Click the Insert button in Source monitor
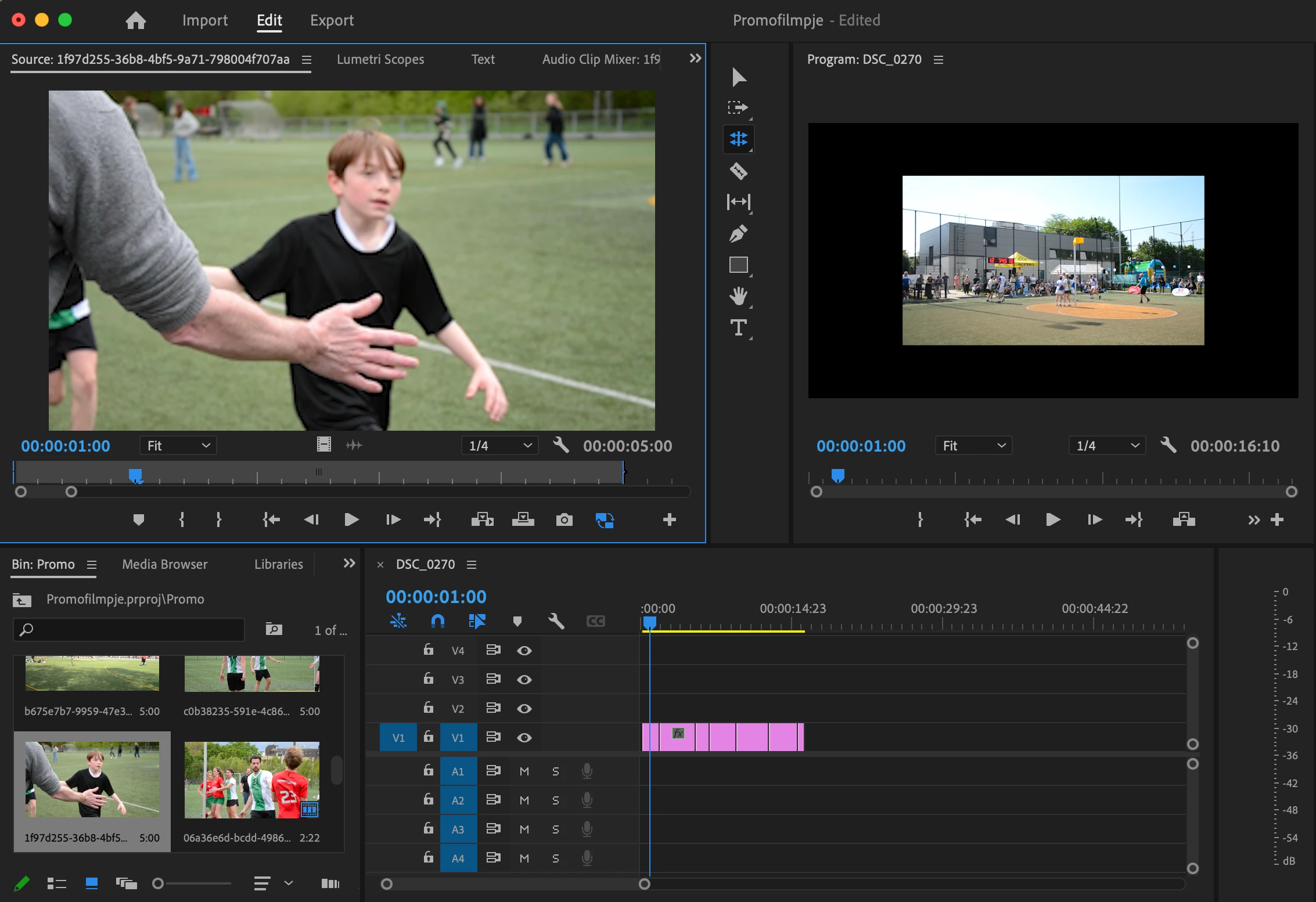The height and width of the screenshot is (902, 1316). [482, 519]
